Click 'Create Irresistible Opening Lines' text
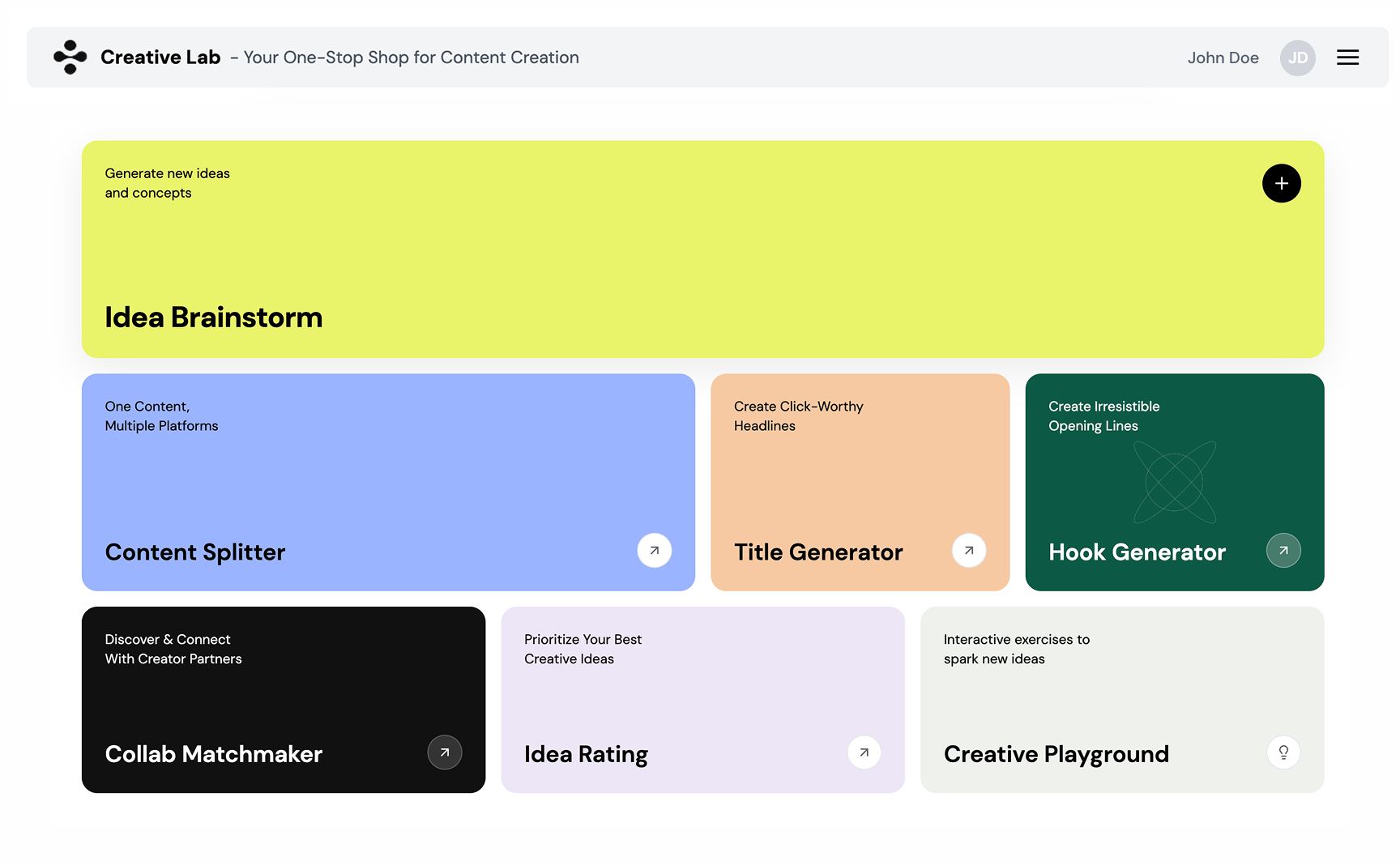 1103,416
